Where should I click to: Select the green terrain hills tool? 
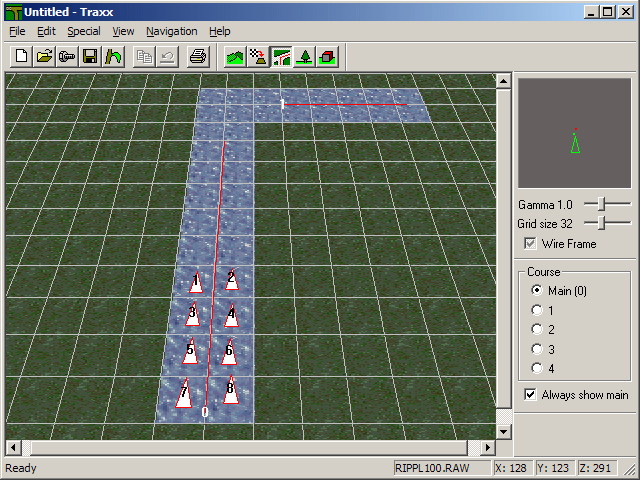236,57
